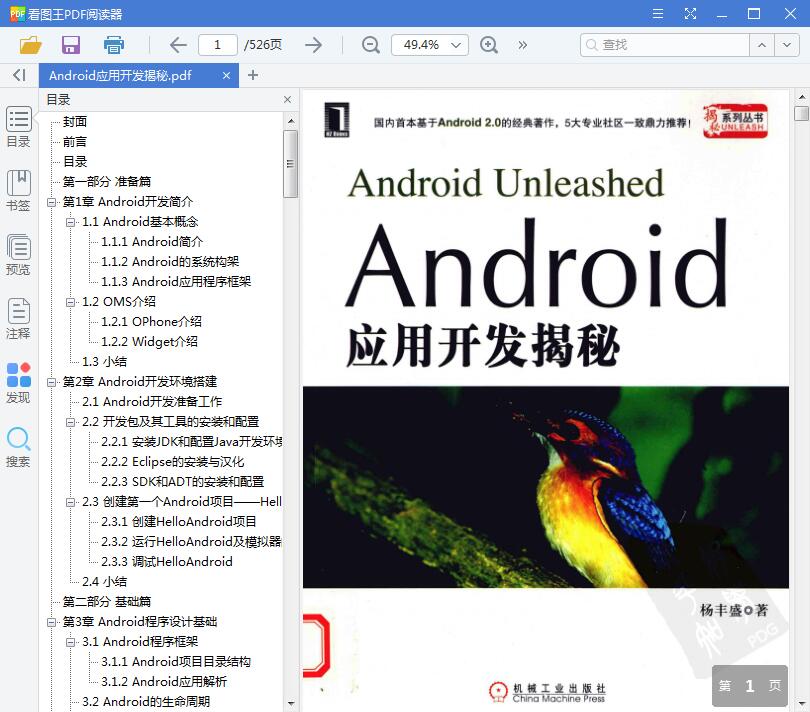Jump to 1.1.2 Android的系统构架
This screenshot has height=712, width=810.
pos(170,261)
